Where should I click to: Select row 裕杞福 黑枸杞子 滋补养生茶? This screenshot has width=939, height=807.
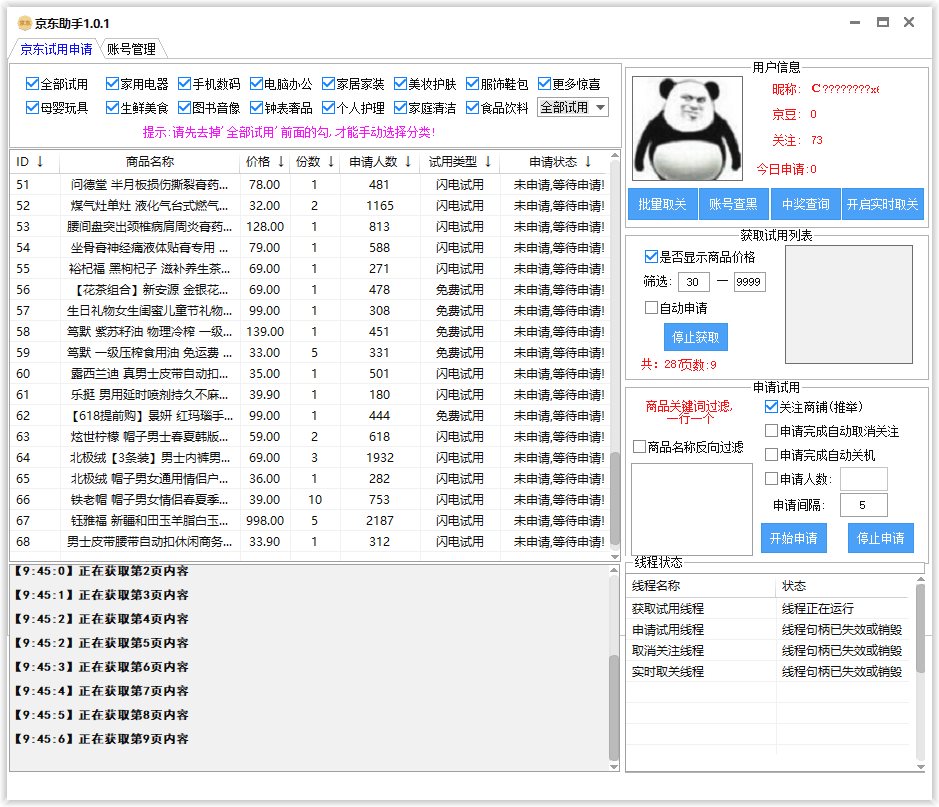pyautogui.click(x=310, y=268)
